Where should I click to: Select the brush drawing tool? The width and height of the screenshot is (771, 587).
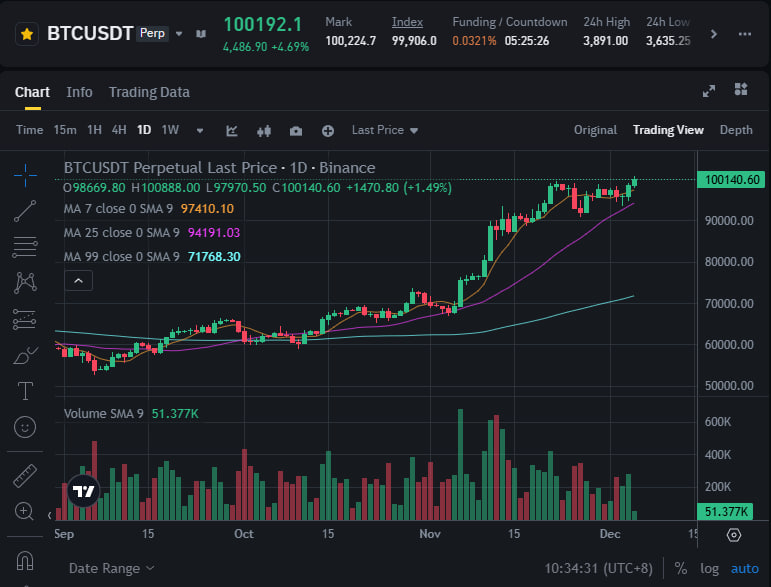(25, 355)
